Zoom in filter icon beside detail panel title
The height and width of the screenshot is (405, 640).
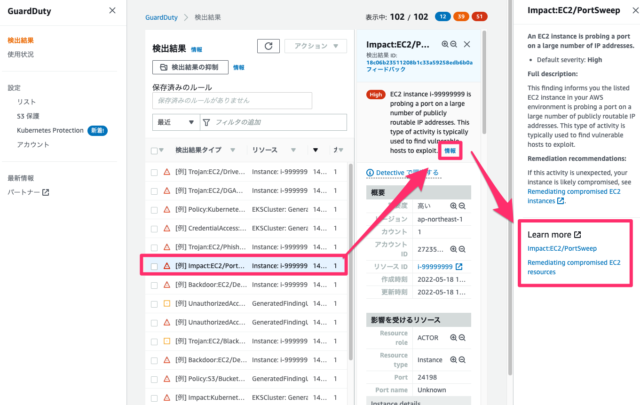(445, 44)
